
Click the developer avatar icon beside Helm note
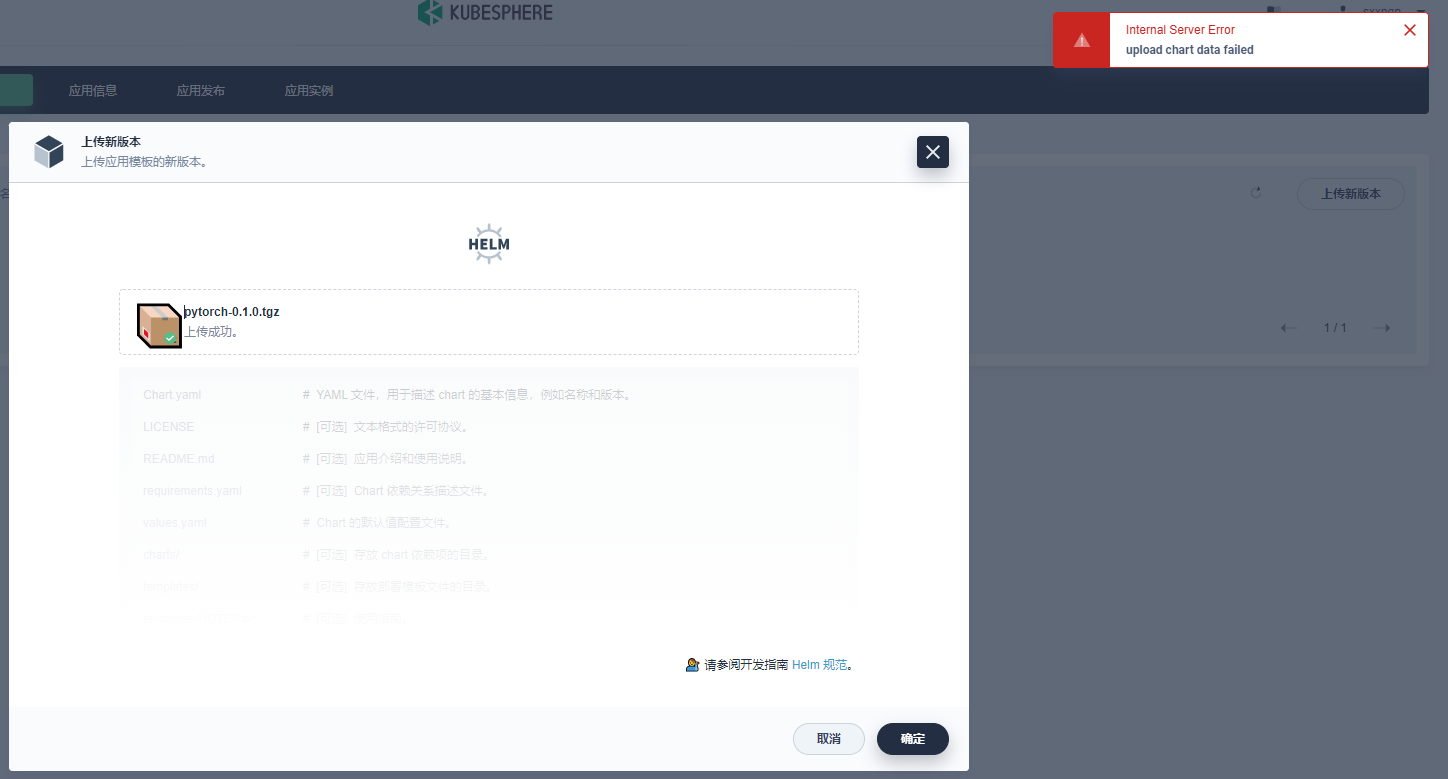692,664
